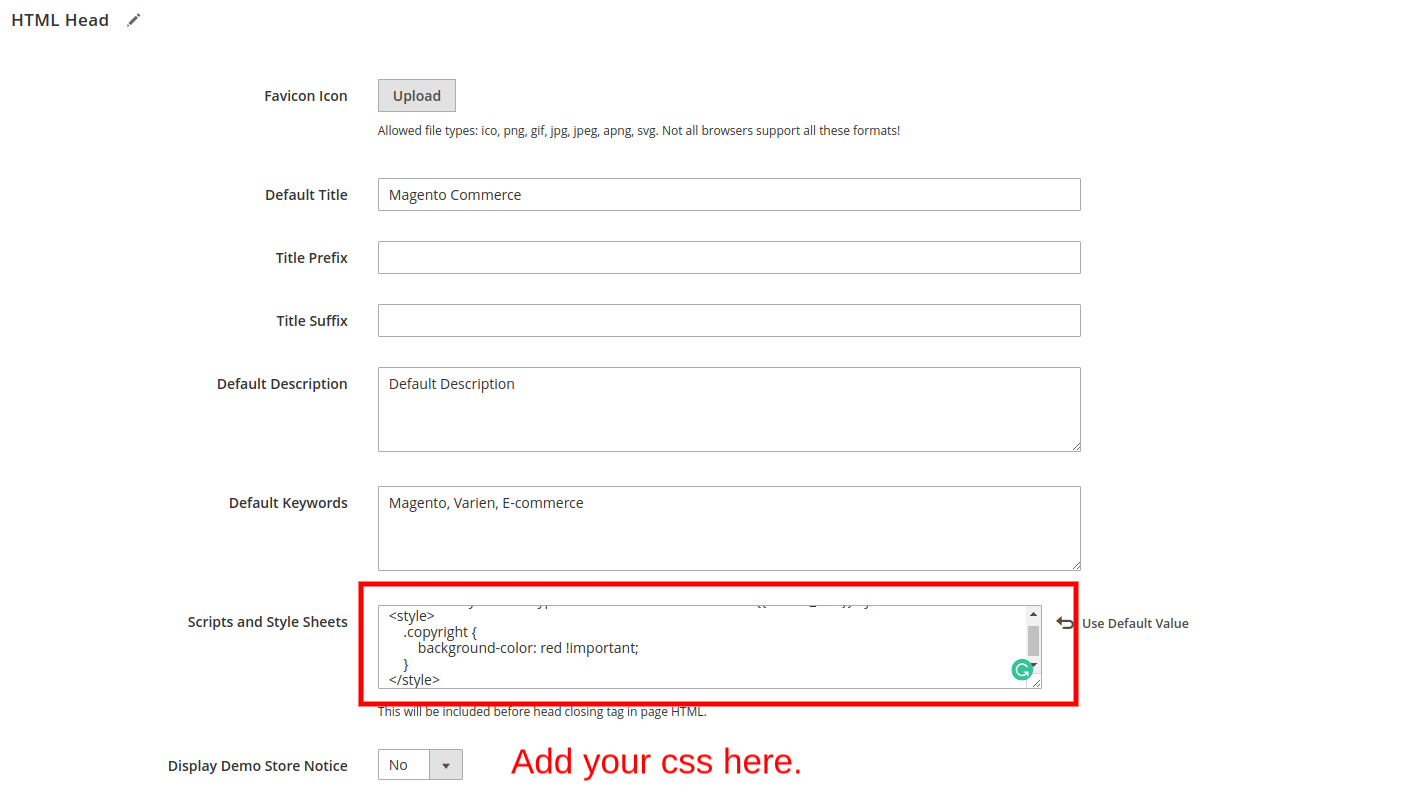Viewport: 1403px width, 807px height.
Task: Click the scripts textarea scrollbar up arrow
Action: coord(1033,615)
